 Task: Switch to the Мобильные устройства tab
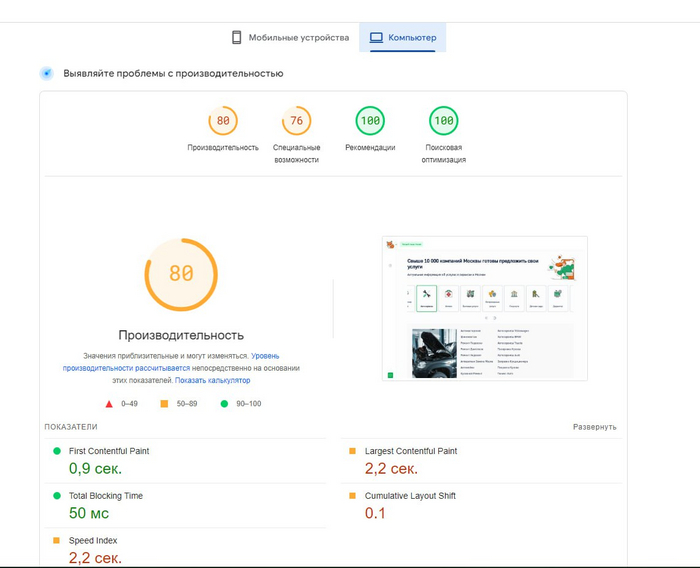pyautogui.click(x=290, y=38)
